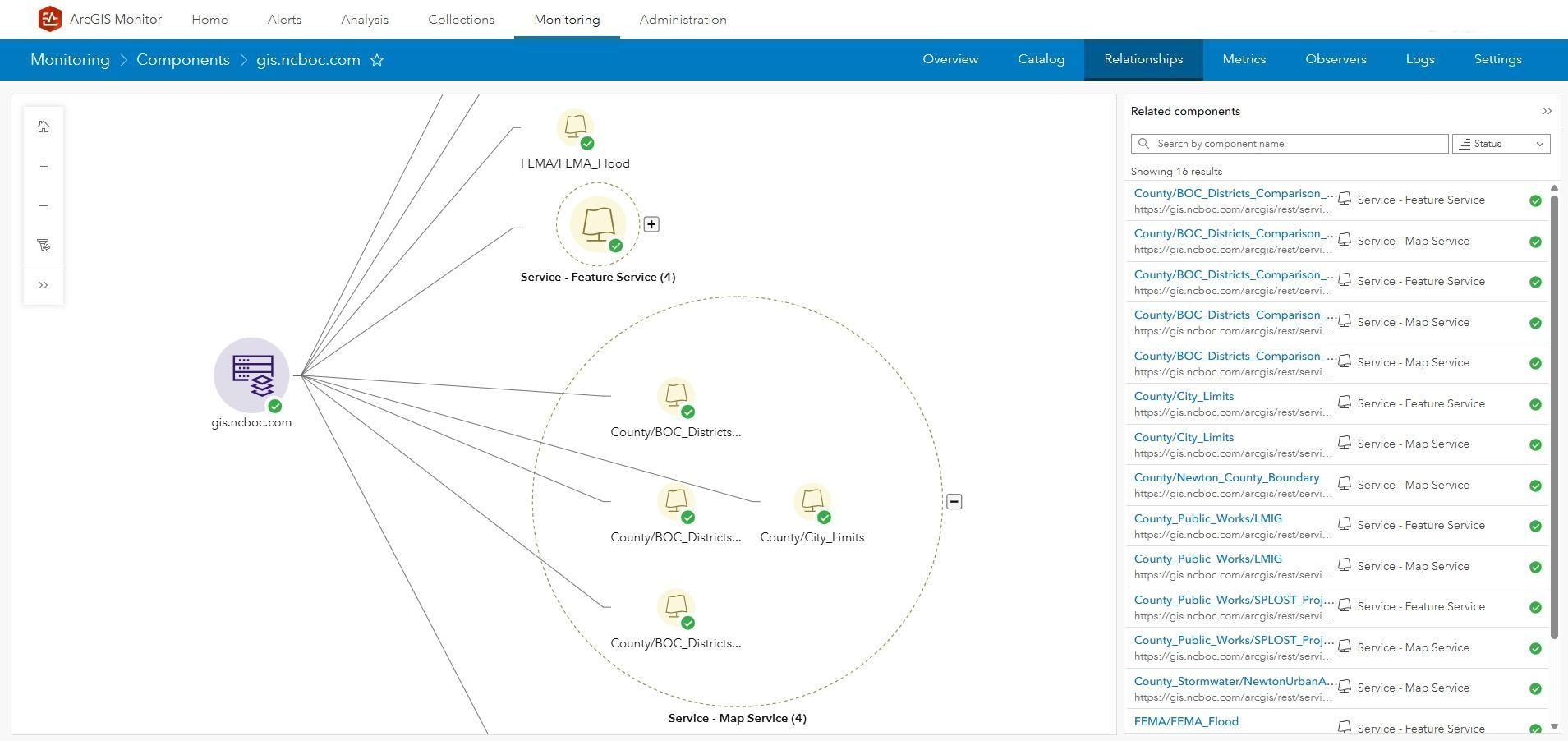This screenshot has width=1568, height=741.
Task: Select the home/reset view icon in map toolbar
Action: coord(43,126)
